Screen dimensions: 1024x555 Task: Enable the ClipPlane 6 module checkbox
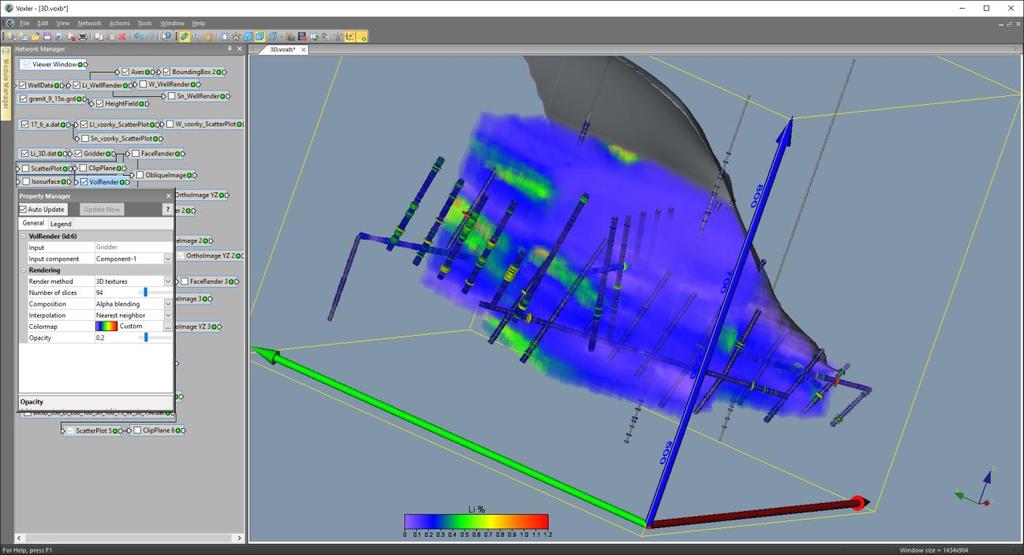[137, 430]
